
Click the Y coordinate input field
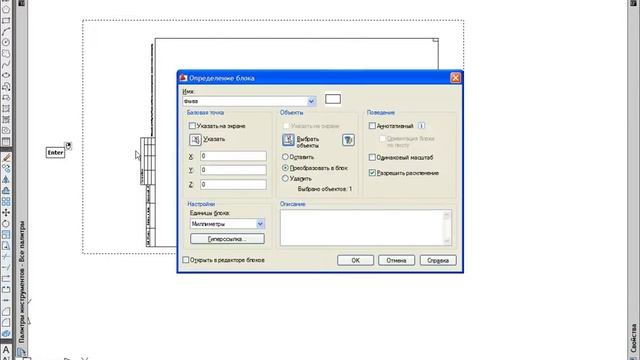point(233,170)
